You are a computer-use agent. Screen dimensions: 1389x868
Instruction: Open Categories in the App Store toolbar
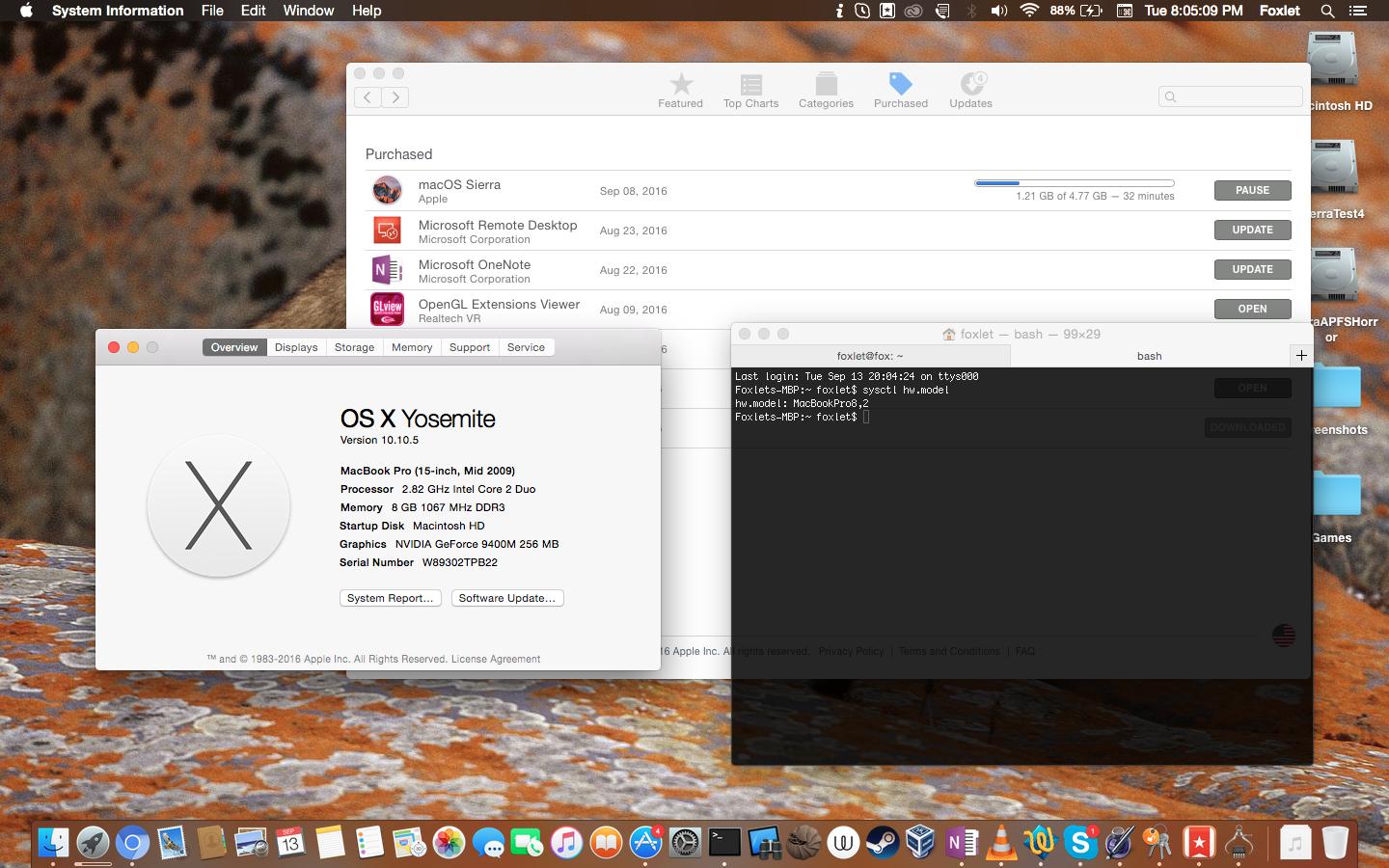tap(826, 91)
